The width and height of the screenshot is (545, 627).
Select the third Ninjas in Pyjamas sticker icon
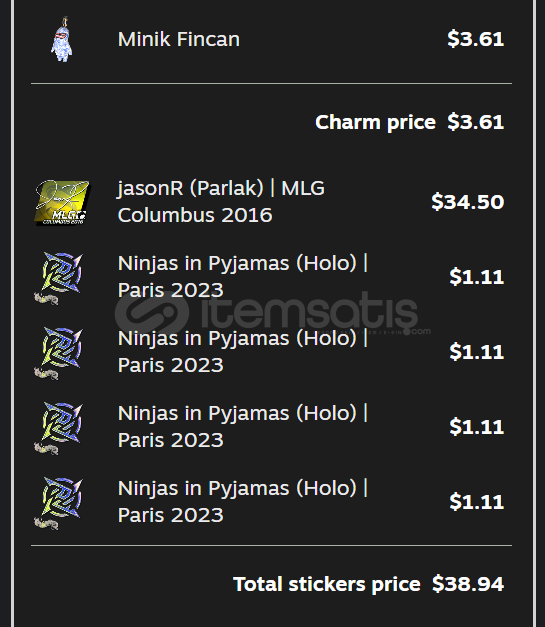click(59, 427)
